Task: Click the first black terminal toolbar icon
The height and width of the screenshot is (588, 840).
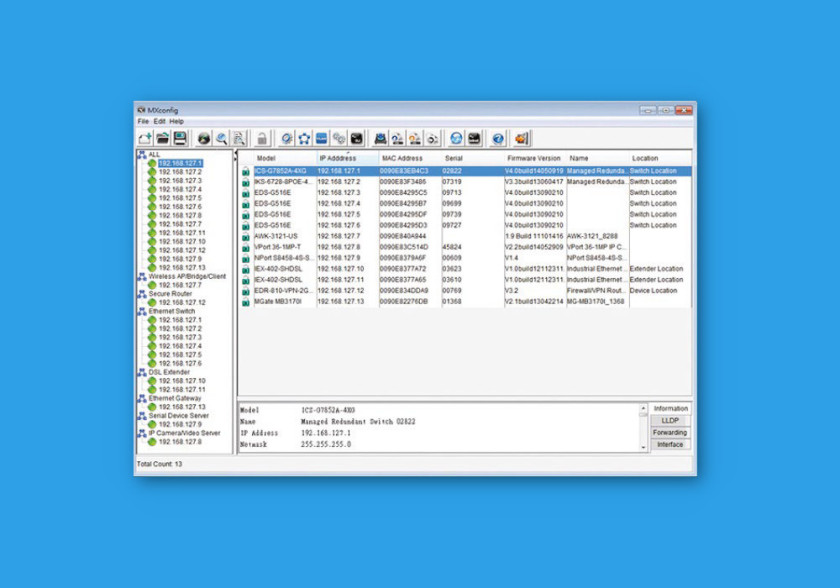Action: 357,139
